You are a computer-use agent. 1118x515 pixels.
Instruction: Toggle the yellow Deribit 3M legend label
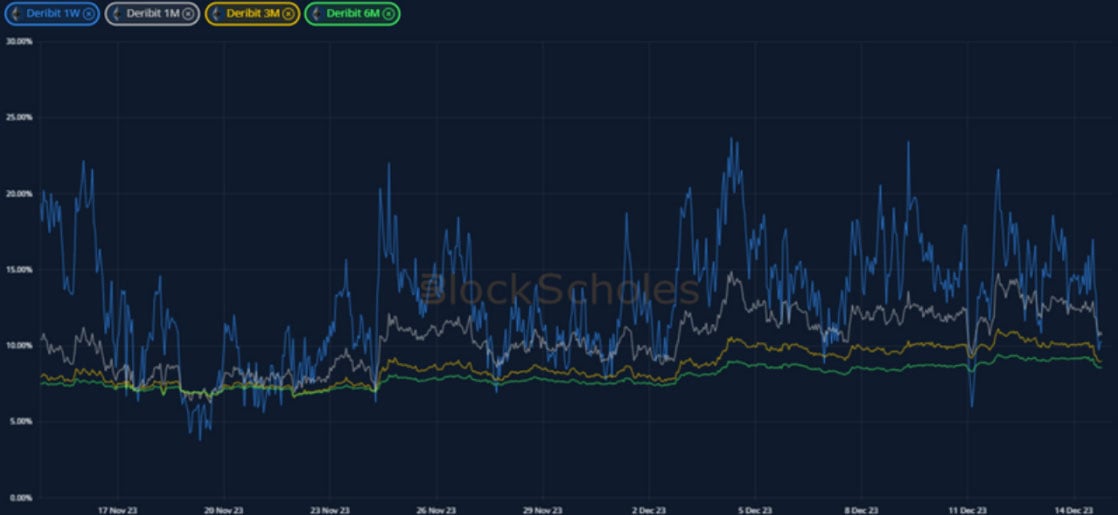pyautogui.click(x=251, y=14)
